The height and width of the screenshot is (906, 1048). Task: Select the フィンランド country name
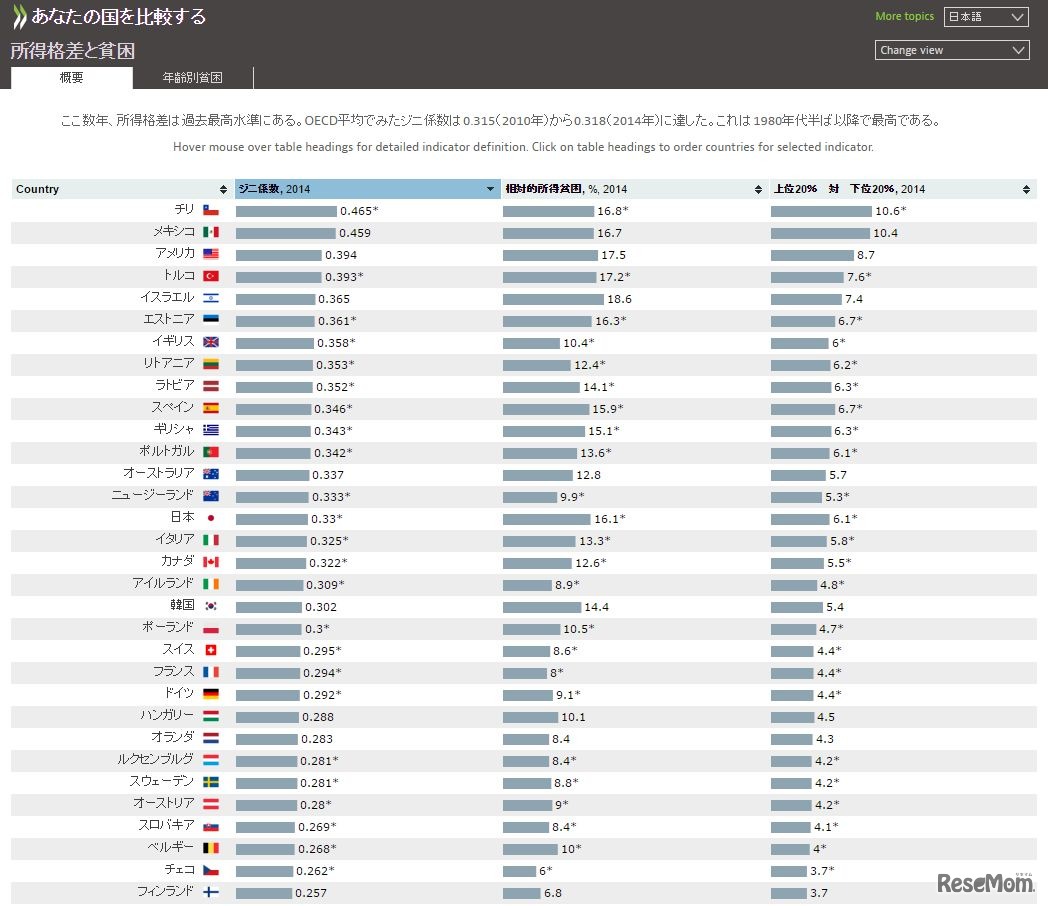point(165,891)
